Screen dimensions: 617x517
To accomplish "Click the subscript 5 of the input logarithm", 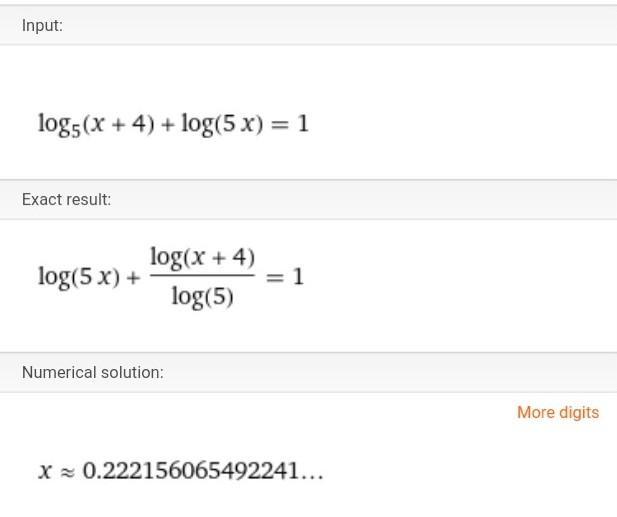I will (x=76, y=131).
